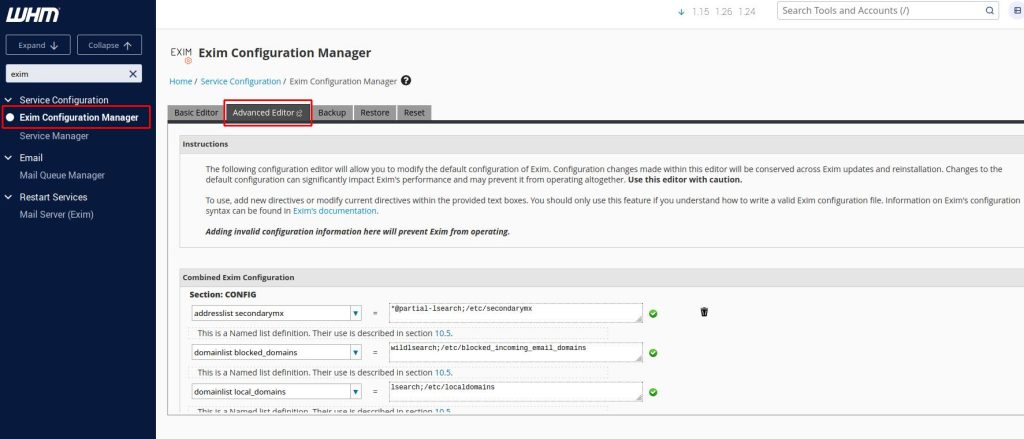Open Mail Queue Manager in sidebar
This screenshot has height=439, width=1024.
62,175
